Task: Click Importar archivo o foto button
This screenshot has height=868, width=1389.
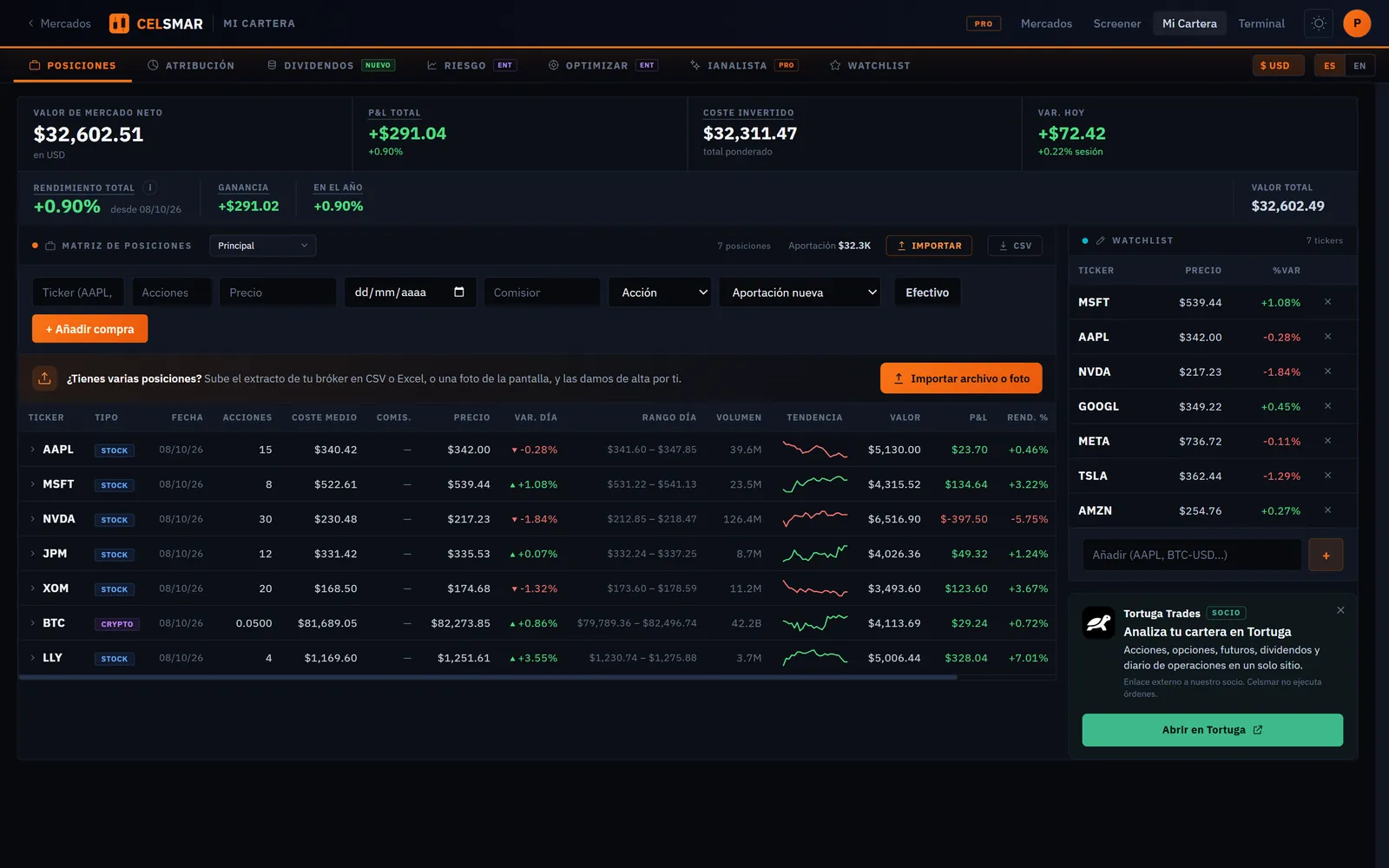Action: pos(961,378)
